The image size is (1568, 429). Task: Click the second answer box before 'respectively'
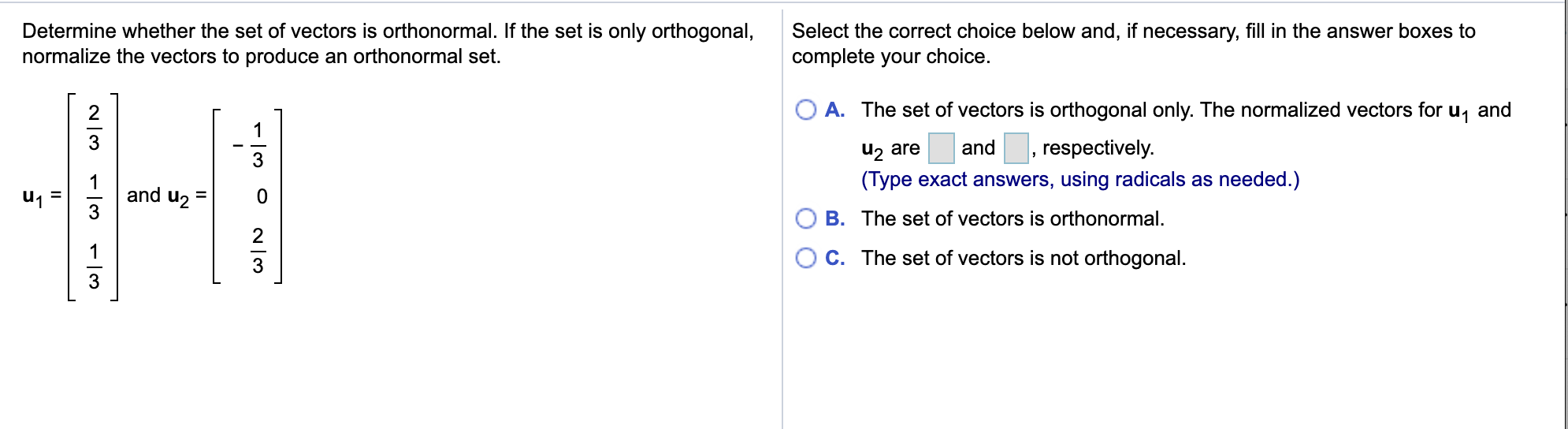click(x=1016, y=148)
